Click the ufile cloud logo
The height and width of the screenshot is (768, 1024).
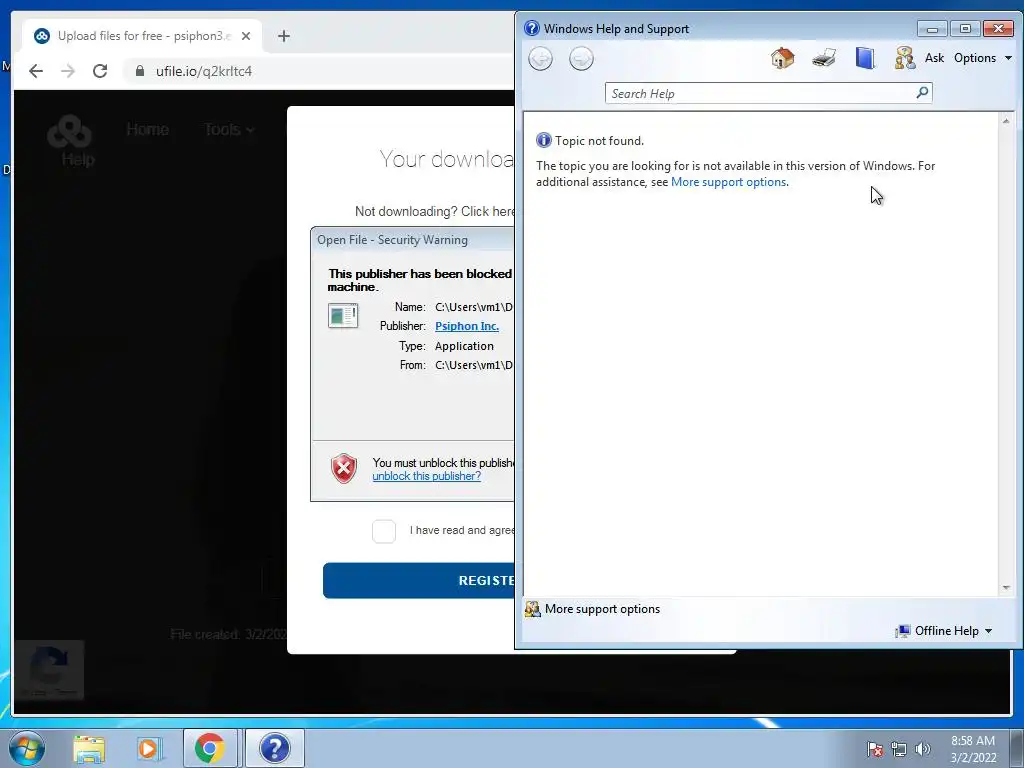click(69, 131)
